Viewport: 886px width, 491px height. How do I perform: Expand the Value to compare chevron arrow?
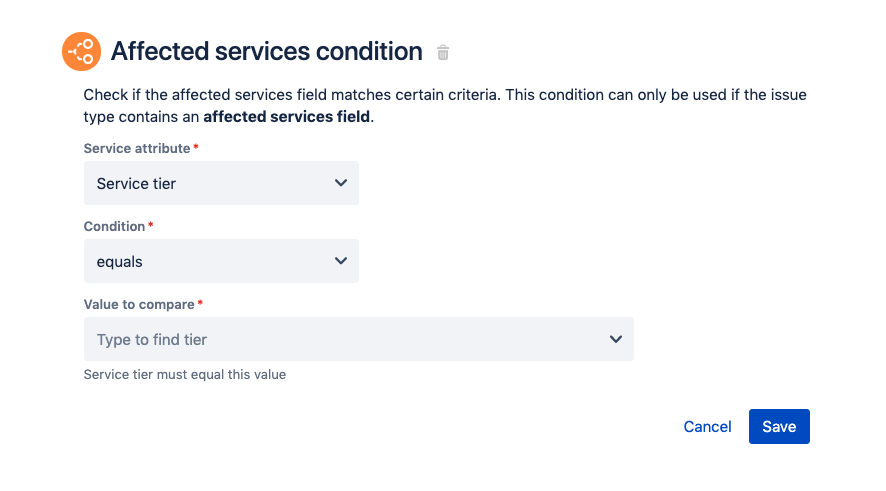(x=616, y=340)
